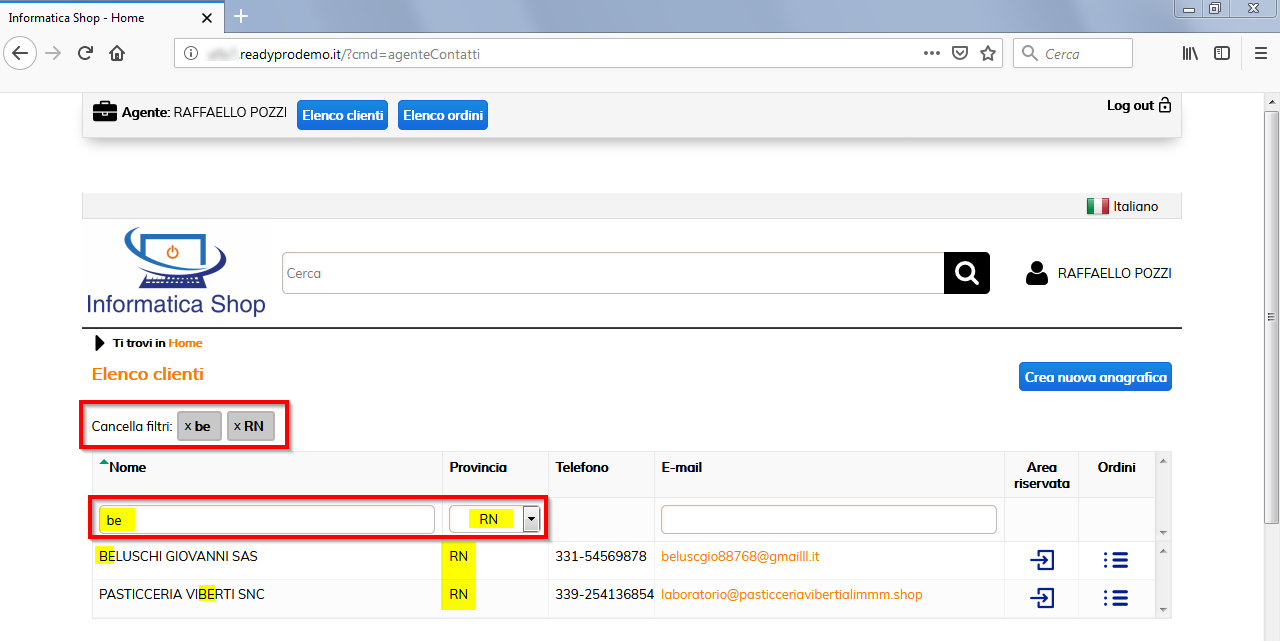Image resolution: width=1280 pixels, height=641 pixels.
Task: View orders list for Pasticceria Viberti SNC
Action: click(x=1116, y=598)
